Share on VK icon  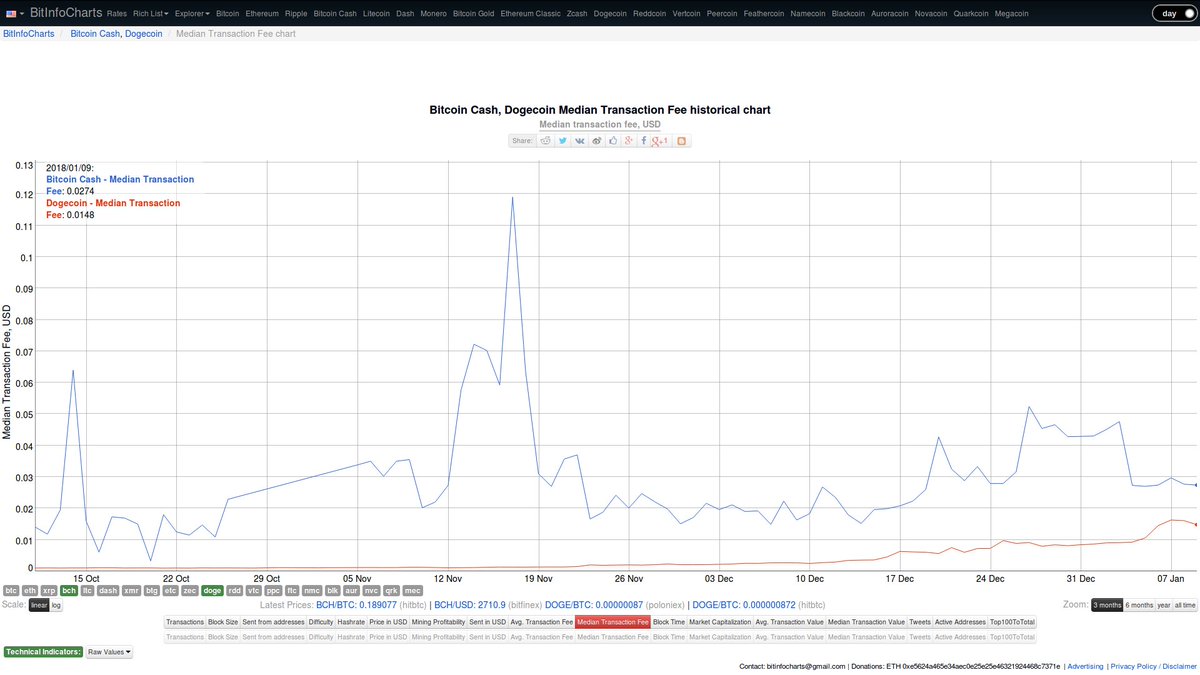(x=580, y=141)
